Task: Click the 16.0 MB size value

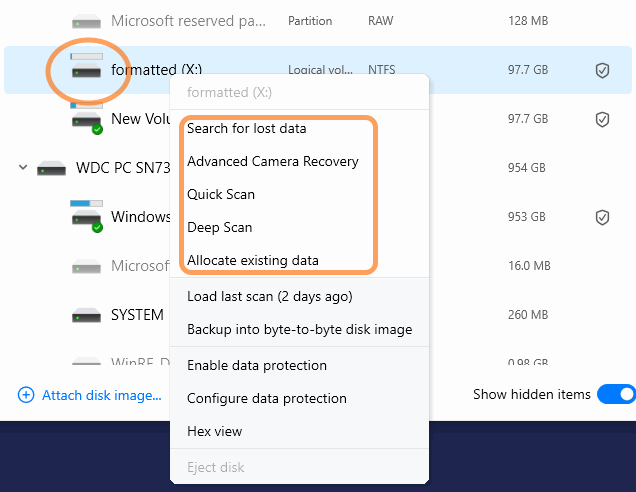Action: (529, 266)
